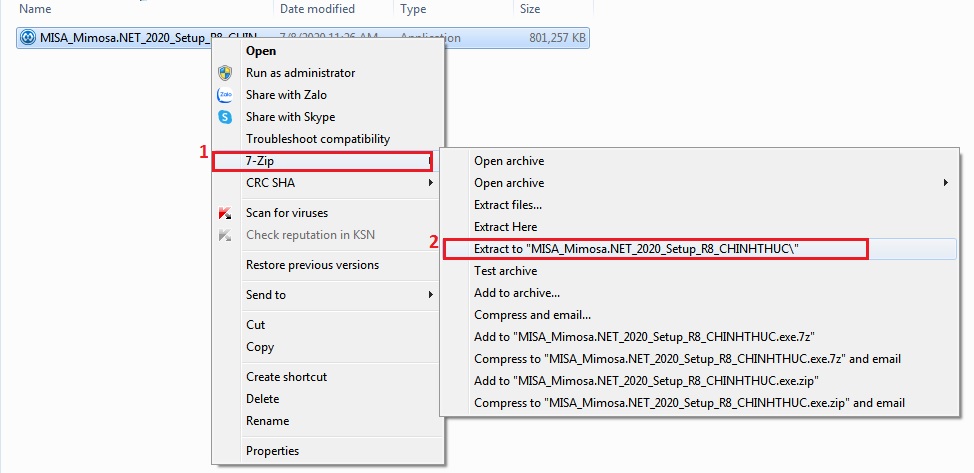The width and height of the screenshot is (974, 473).
Task: Sort by the Name column header
Action: pos(35,9)
